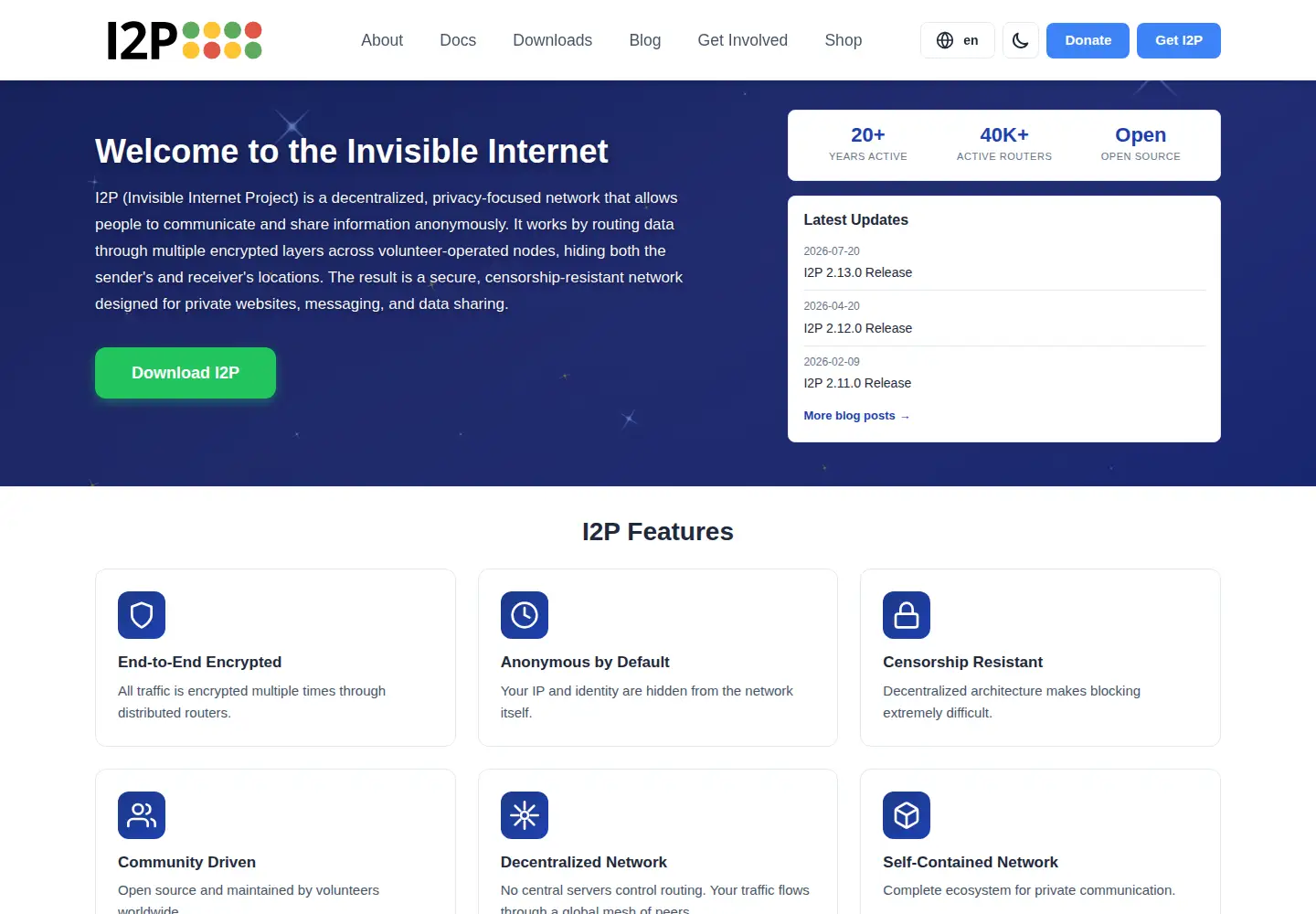Click the I2P logo in header
Viewport: 1316px width, 914px height.
pos(185,40)
